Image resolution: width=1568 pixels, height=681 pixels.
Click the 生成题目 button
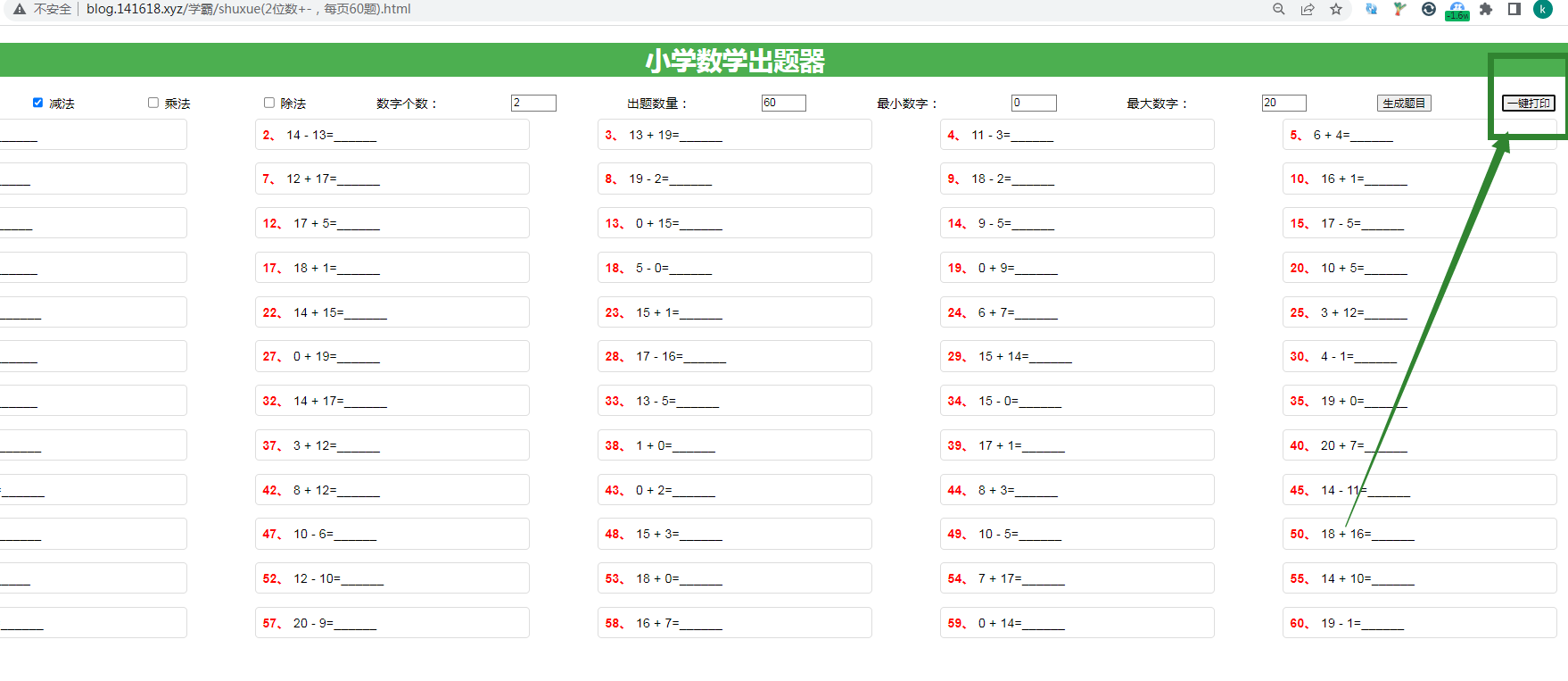pyautogui.click(x=1404, y=104)
